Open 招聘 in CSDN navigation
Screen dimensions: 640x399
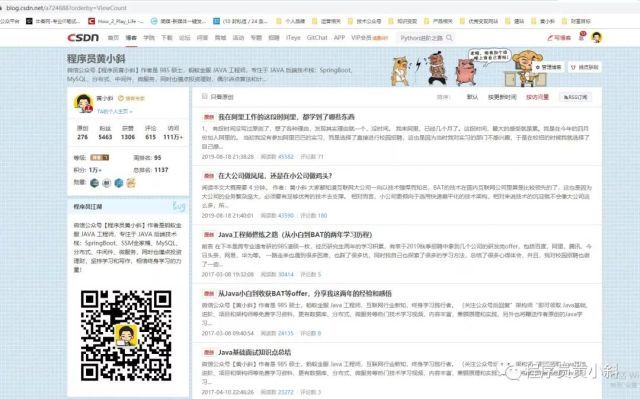(x=274, y=38)
